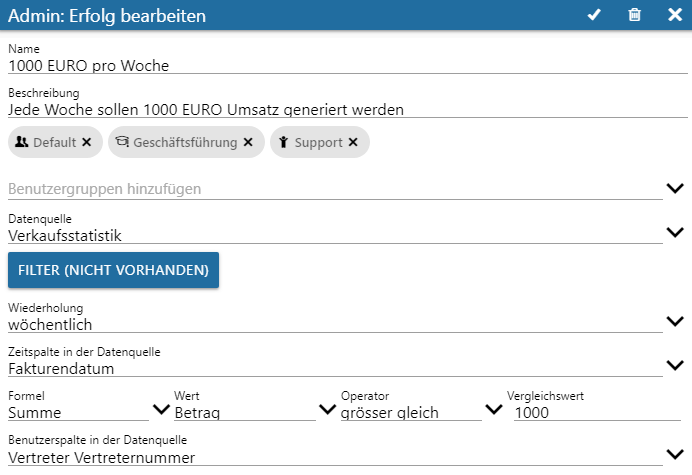
Task: Open the Wert dropdown arrow
Action: 327,410
